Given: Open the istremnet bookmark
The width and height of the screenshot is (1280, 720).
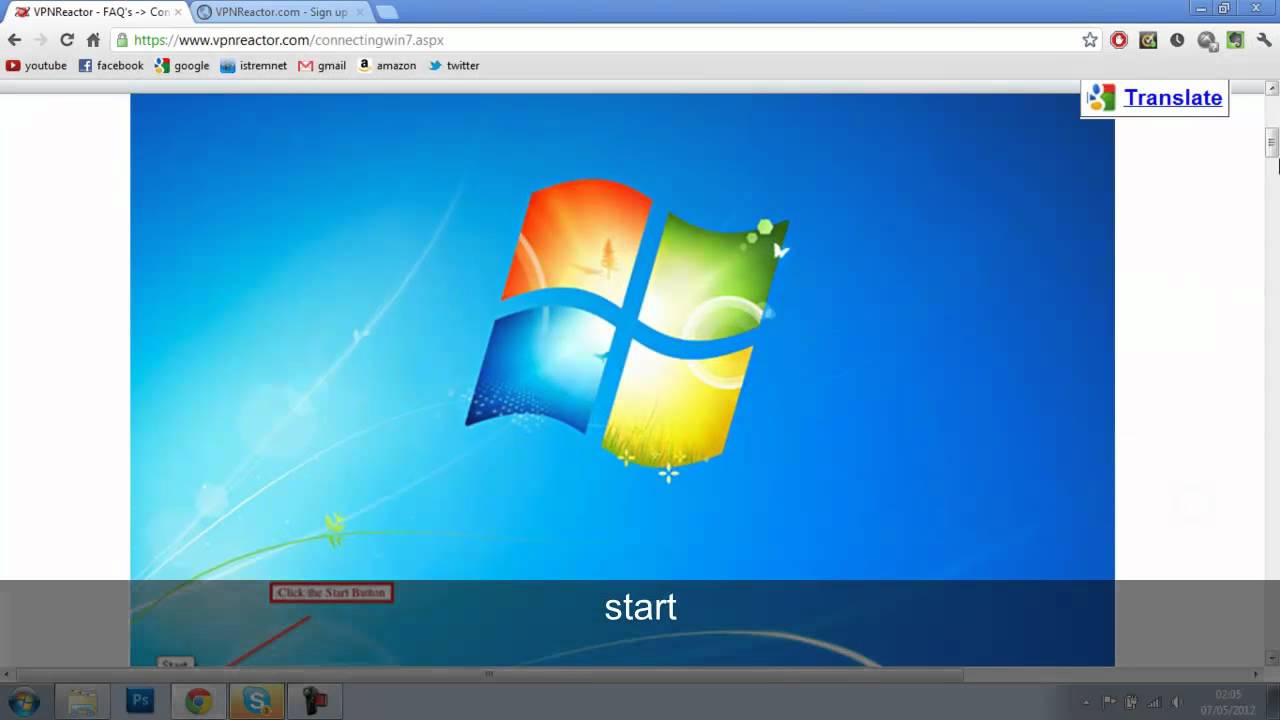Looking at the screenshot, I should click(253, 66).
